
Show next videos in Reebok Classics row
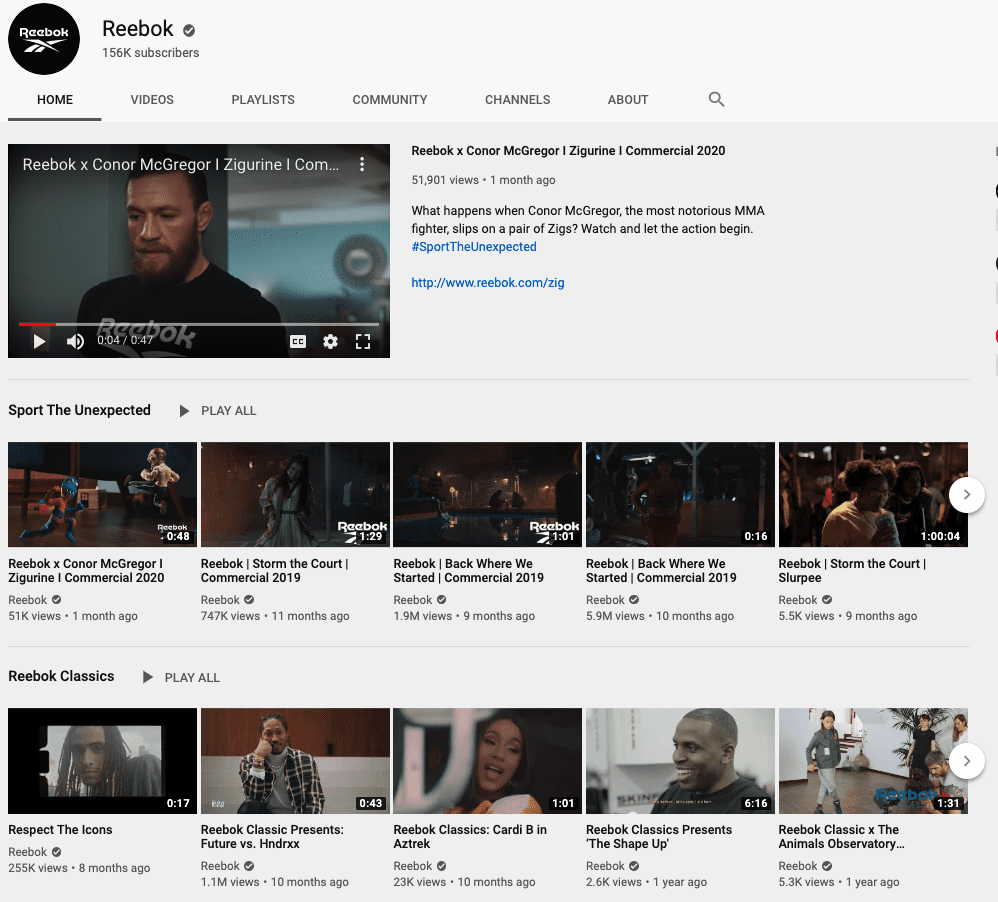[967, 761]
